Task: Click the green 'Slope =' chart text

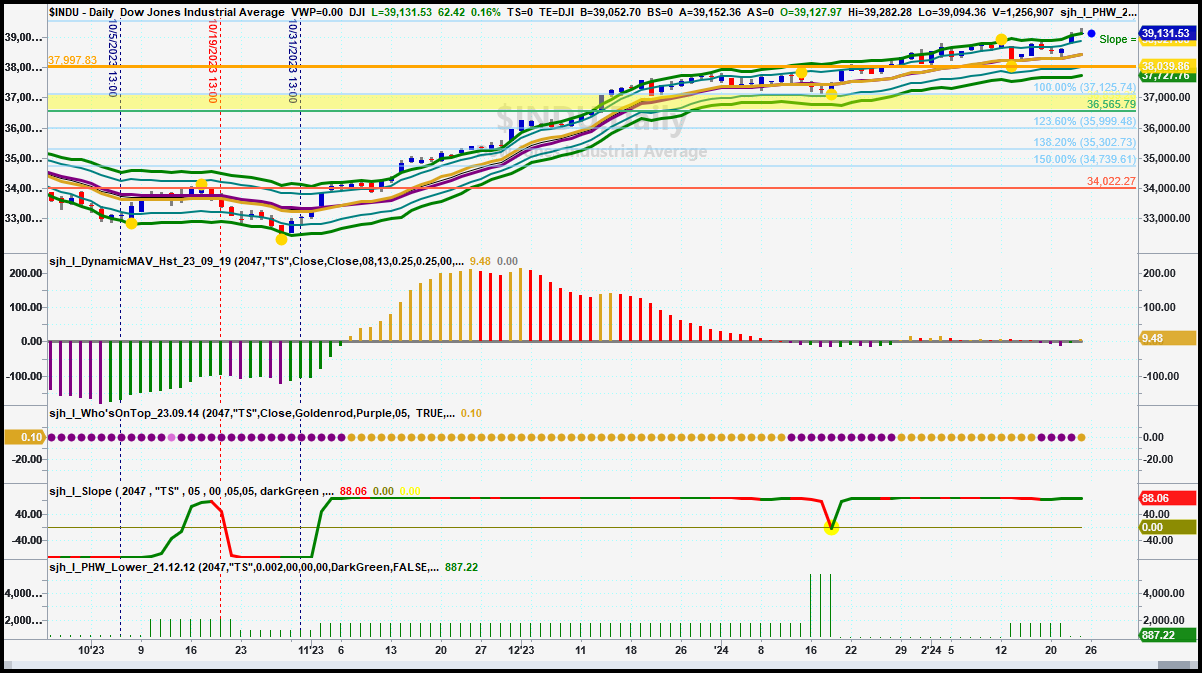Action: (x=1118, y=39)
